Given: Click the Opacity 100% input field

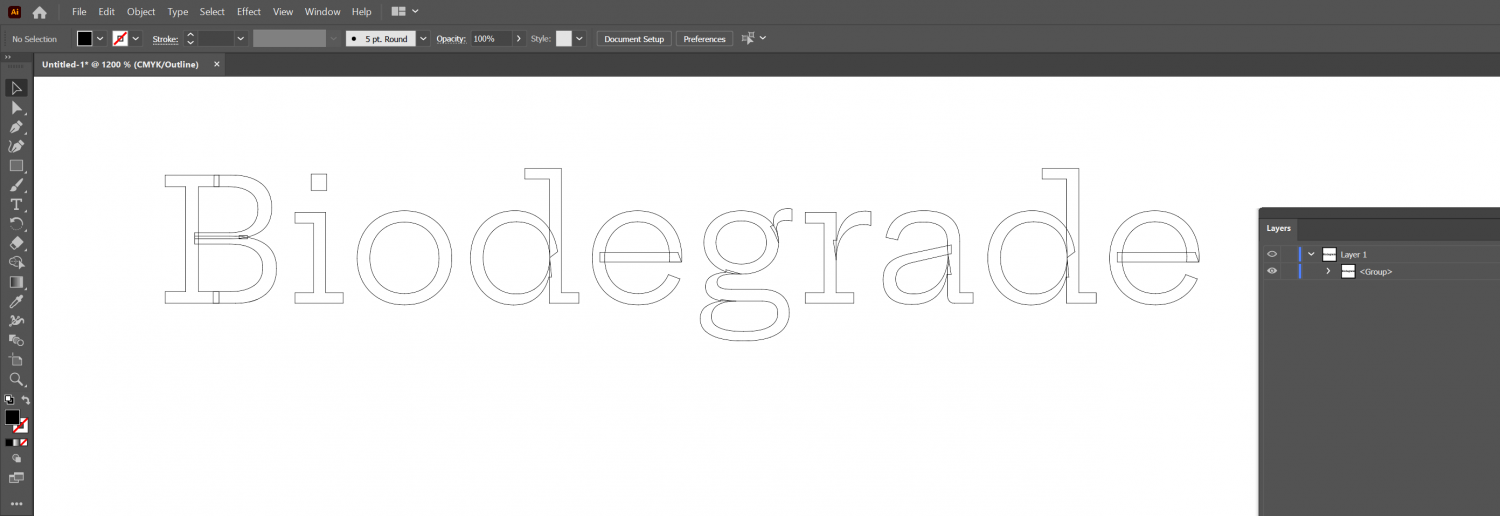Looking at the screenshot, I should click(489, 39).
